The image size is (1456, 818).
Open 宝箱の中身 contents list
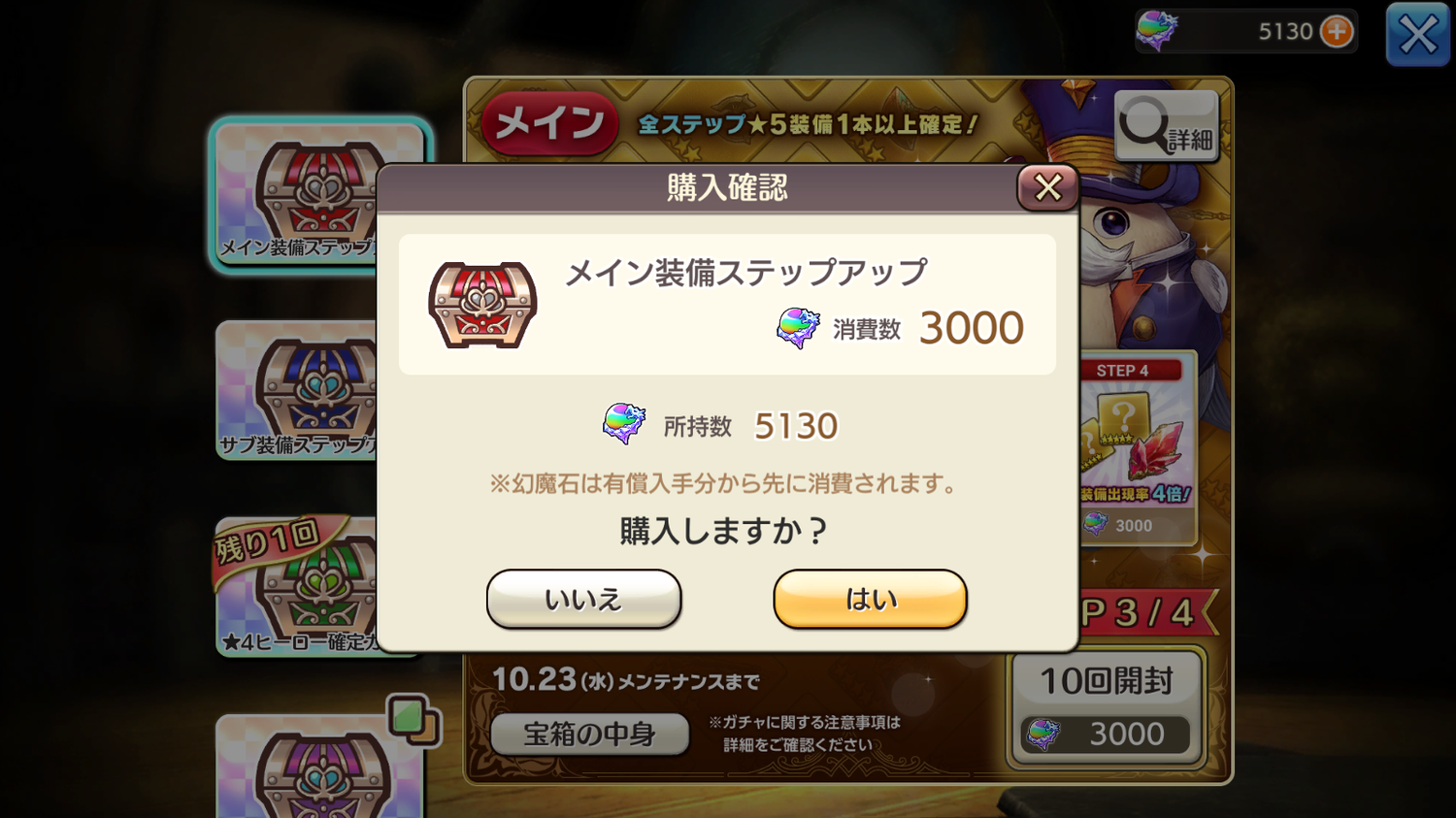click(x=590, y=735)
